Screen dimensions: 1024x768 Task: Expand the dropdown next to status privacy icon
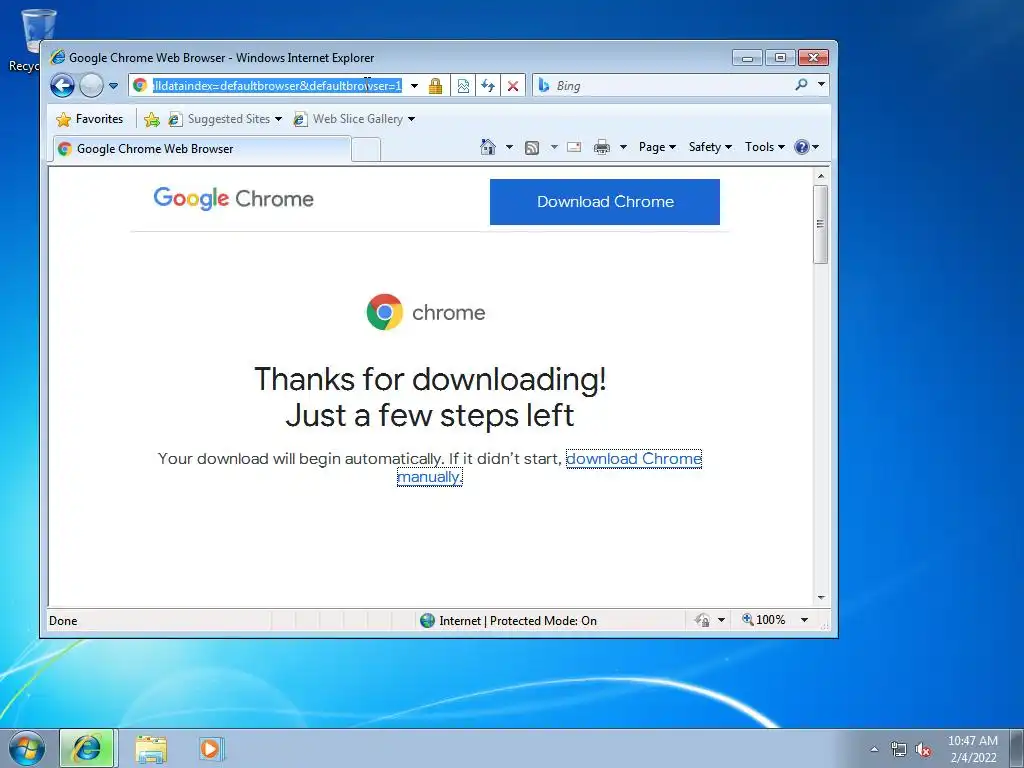point(722,620)
